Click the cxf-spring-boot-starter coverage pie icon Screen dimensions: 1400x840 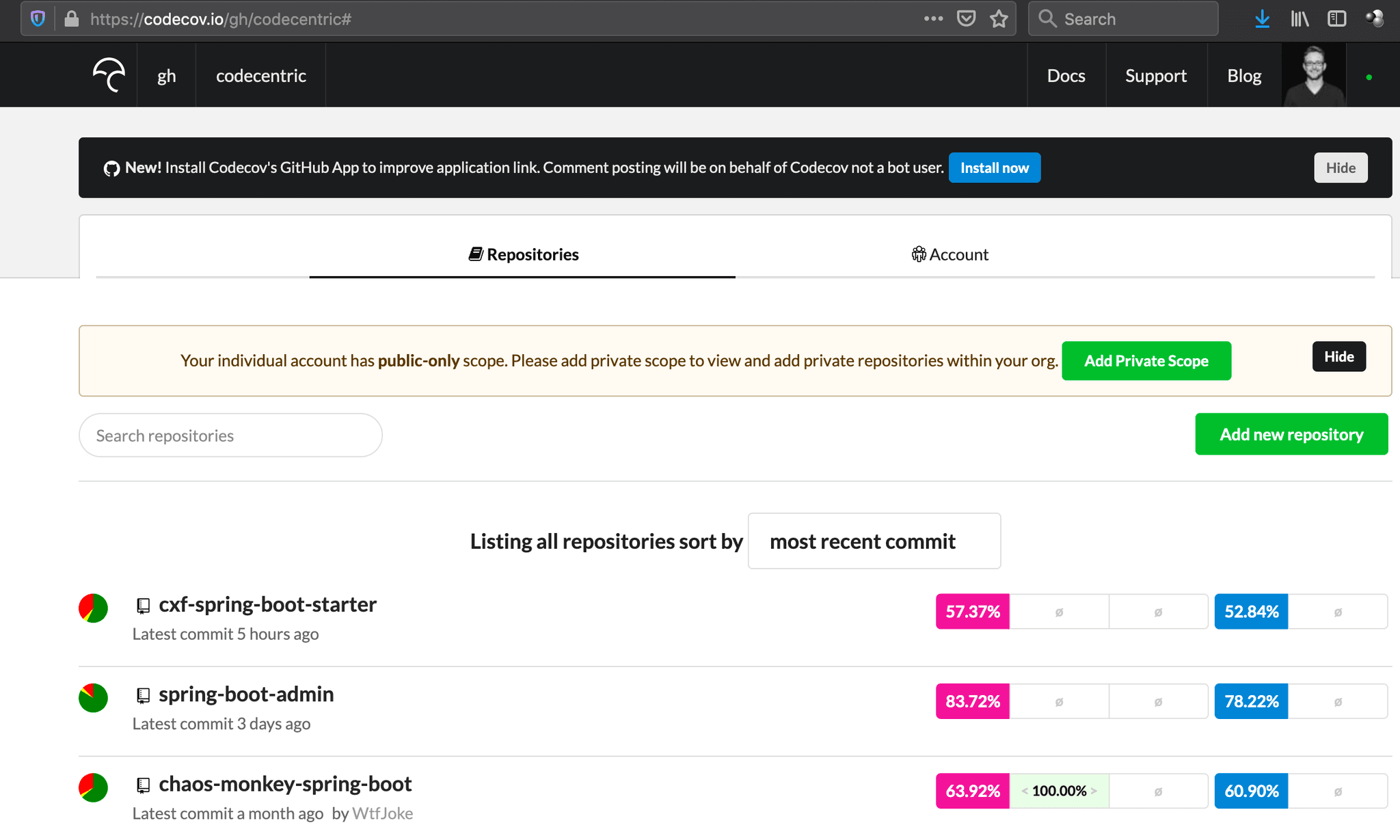93,608
